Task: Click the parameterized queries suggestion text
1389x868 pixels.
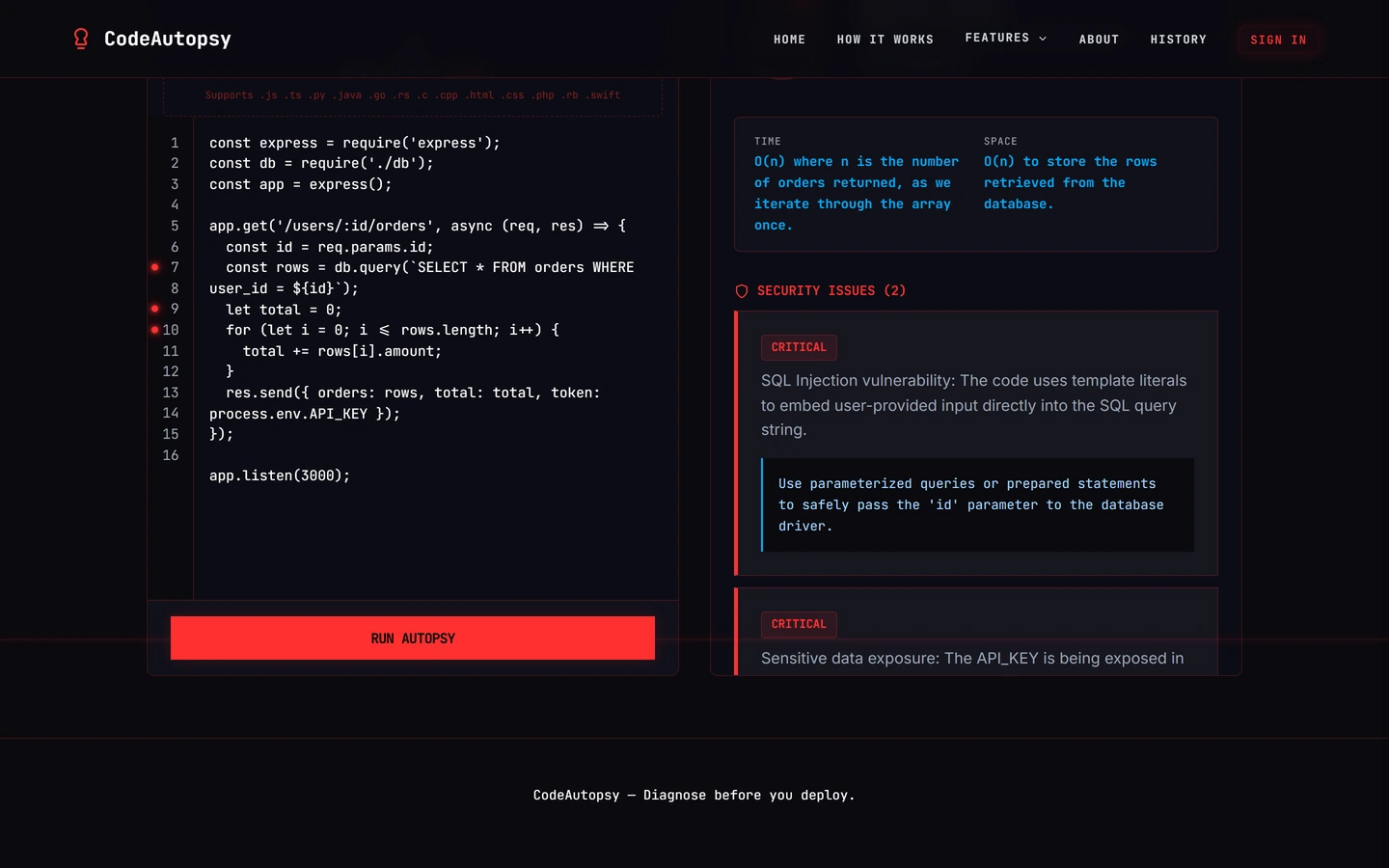Action: click(971, 504)
